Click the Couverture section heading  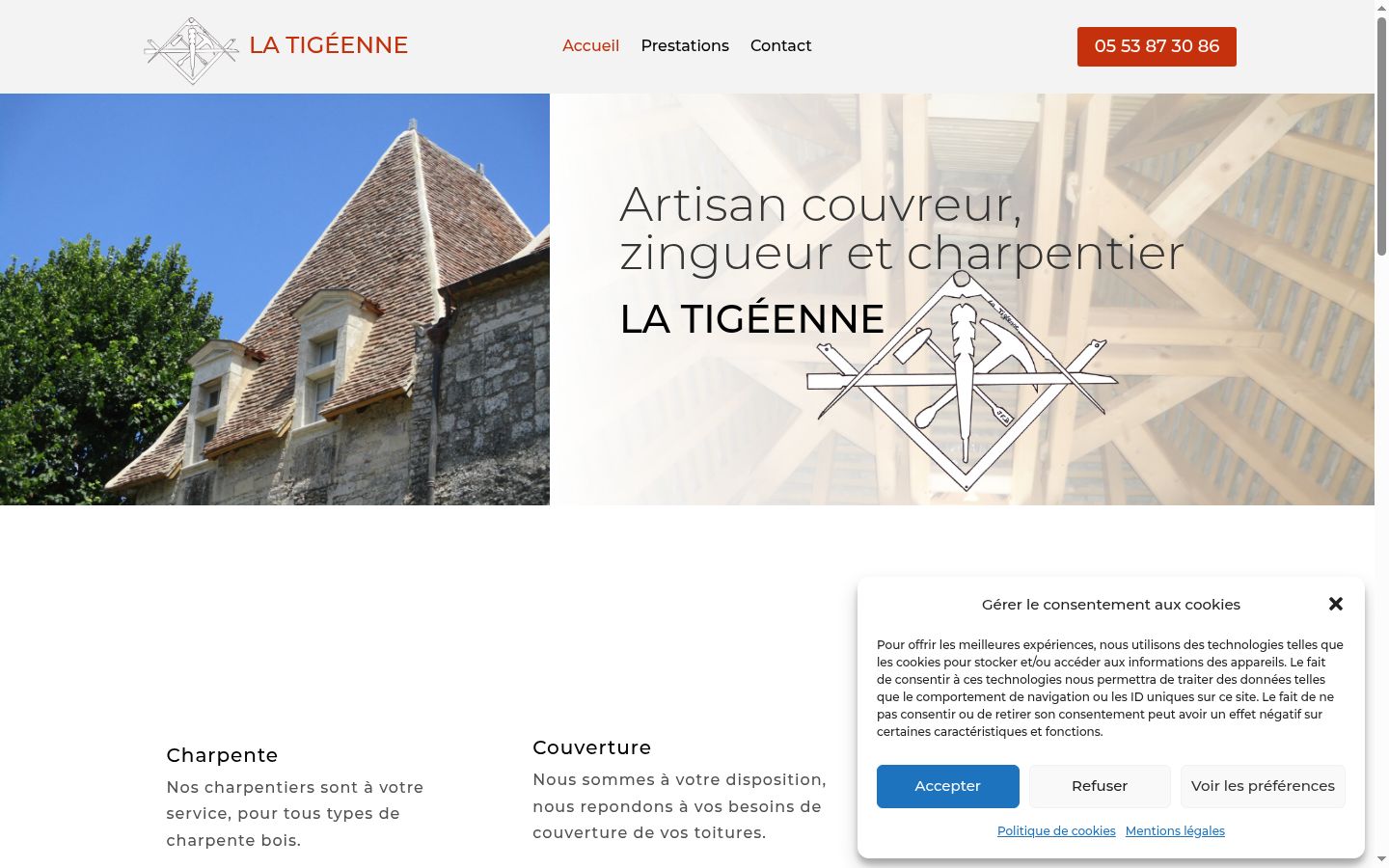pos(592,747)
